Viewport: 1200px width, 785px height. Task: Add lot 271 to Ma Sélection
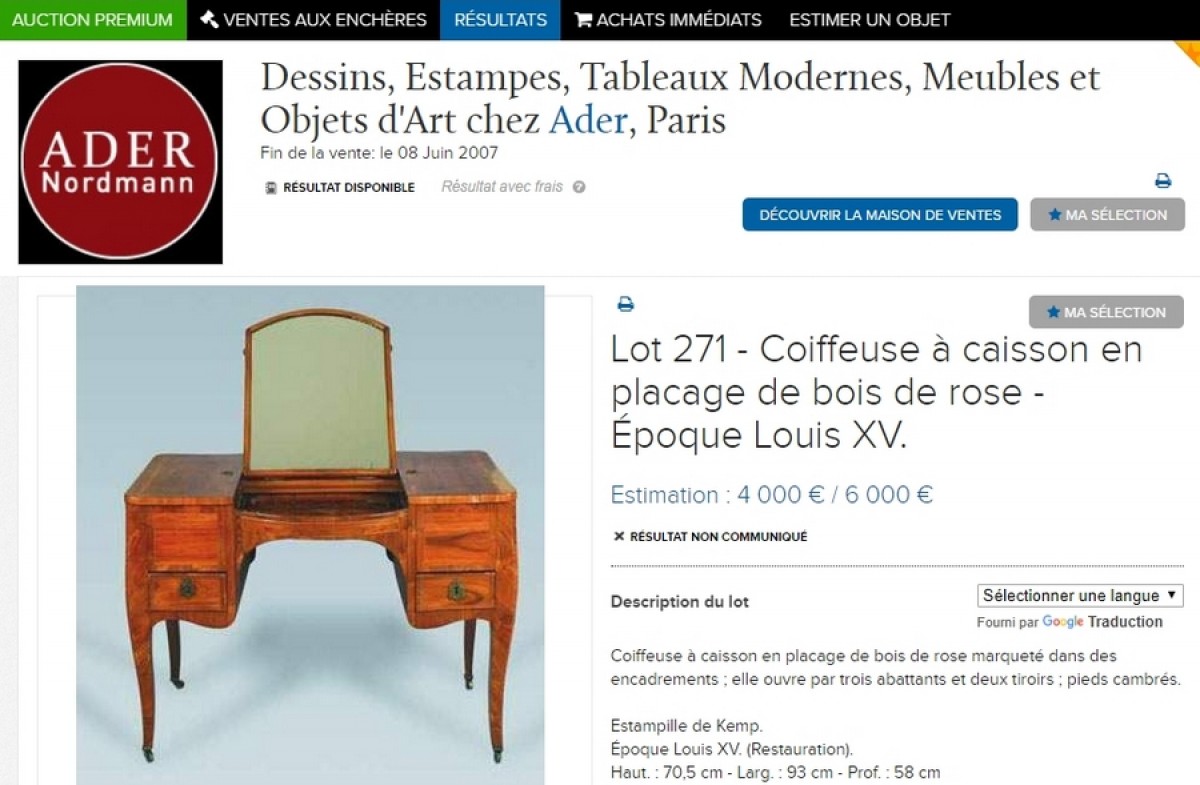click(1106, 312)
